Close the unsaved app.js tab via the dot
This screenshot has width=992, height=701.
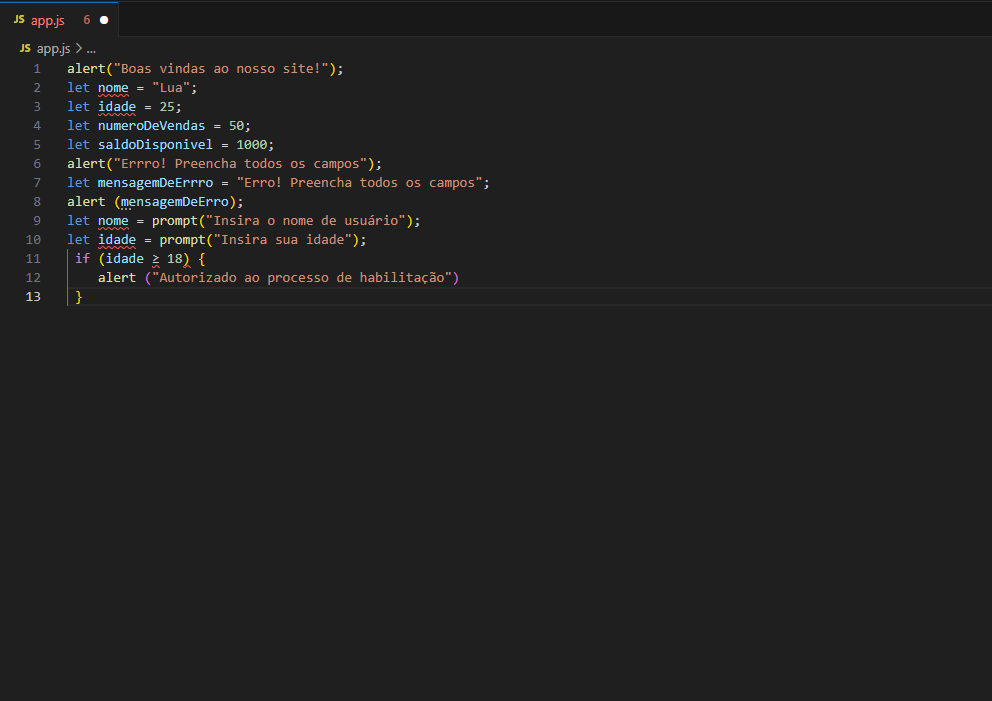click(x=104, y=20)
